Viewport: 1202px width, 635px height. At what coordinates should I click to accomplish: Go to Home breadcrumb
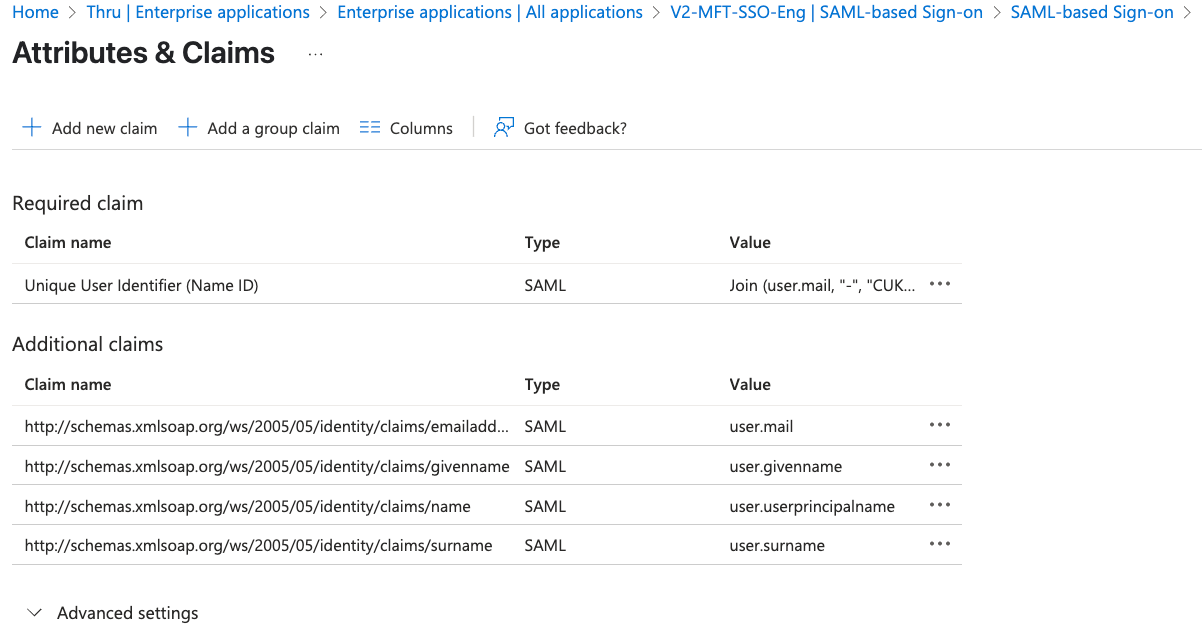[x=35, y=13]
